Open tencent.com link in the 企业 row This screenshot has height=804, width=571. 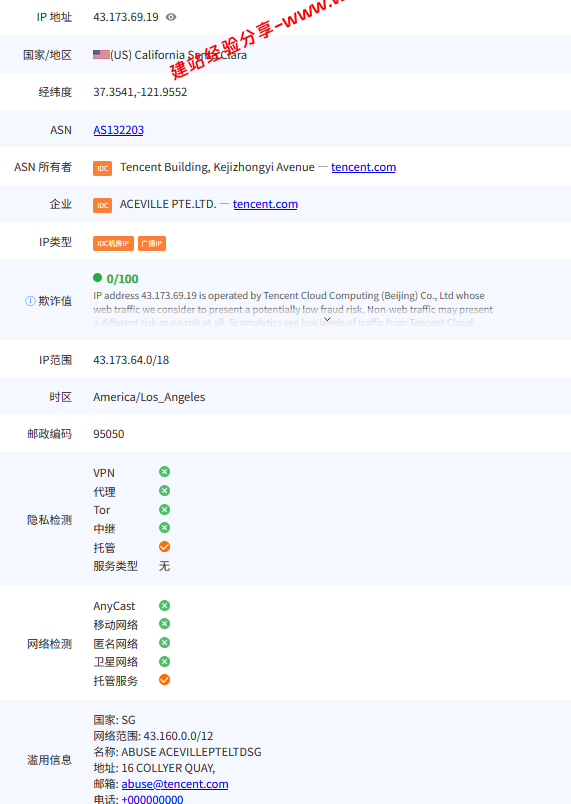(x=265, y=204)
